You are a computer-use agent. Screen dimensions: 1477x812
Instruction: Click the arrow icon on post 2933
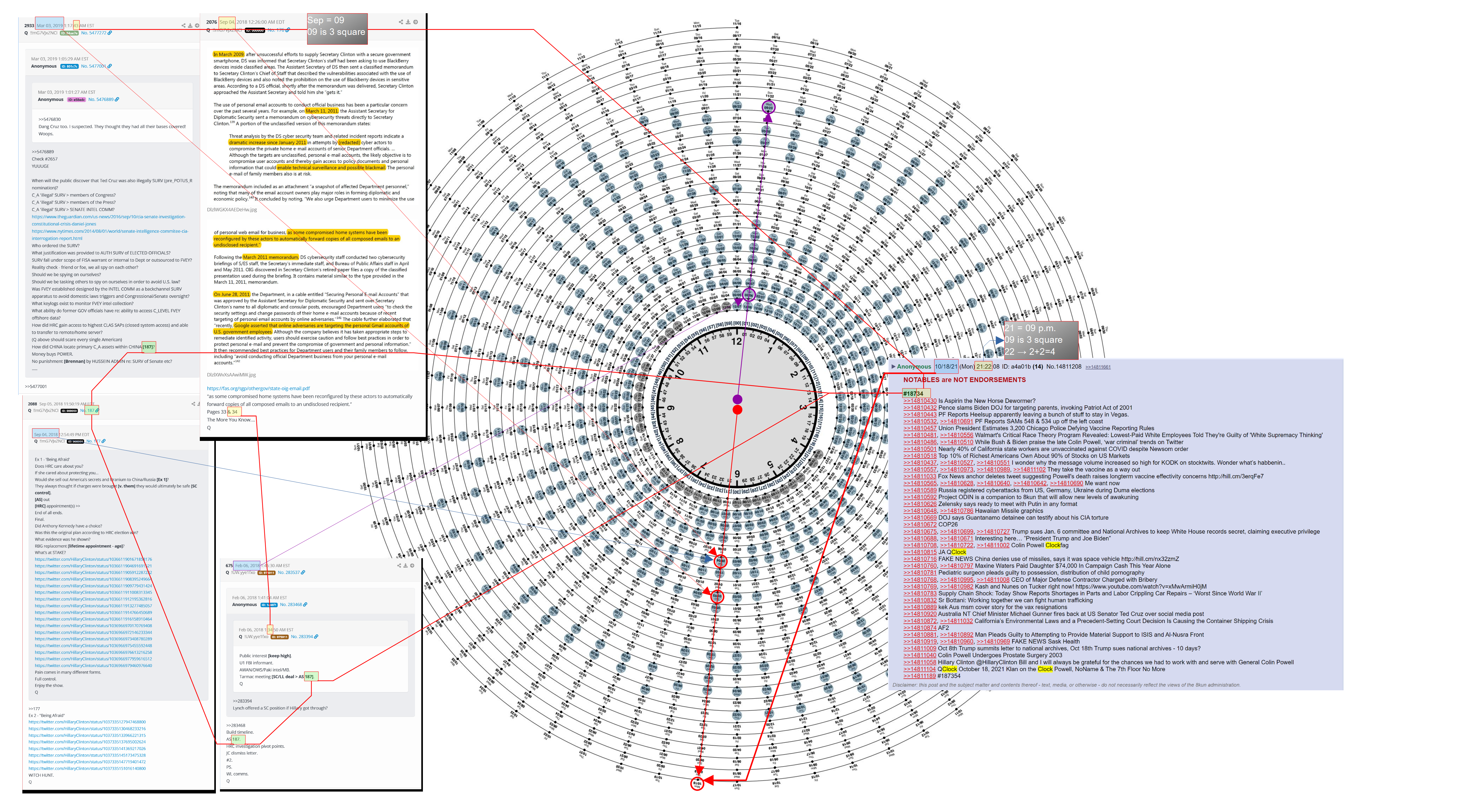(197, 25)
